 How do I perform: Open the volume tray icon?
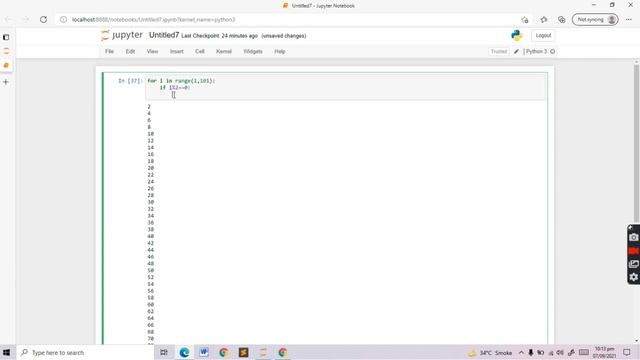point(560,353)
